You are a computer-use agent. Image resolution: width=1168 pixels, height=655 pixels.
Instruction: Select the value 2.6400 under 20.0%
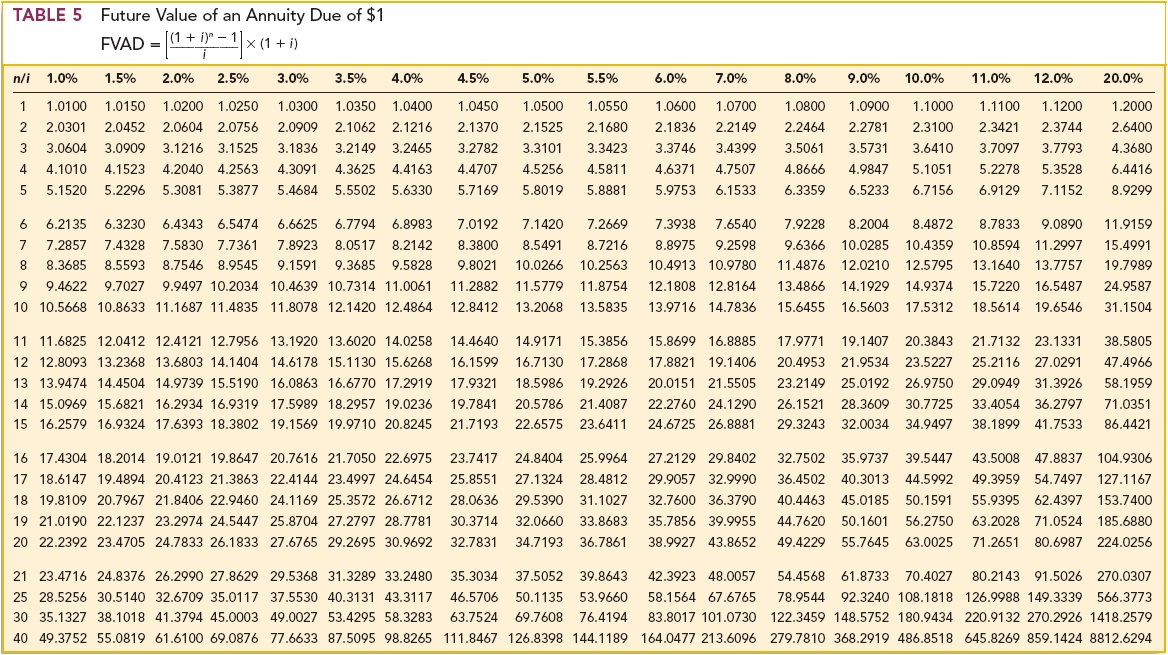pyautogui.click(x=1133, y=124)
